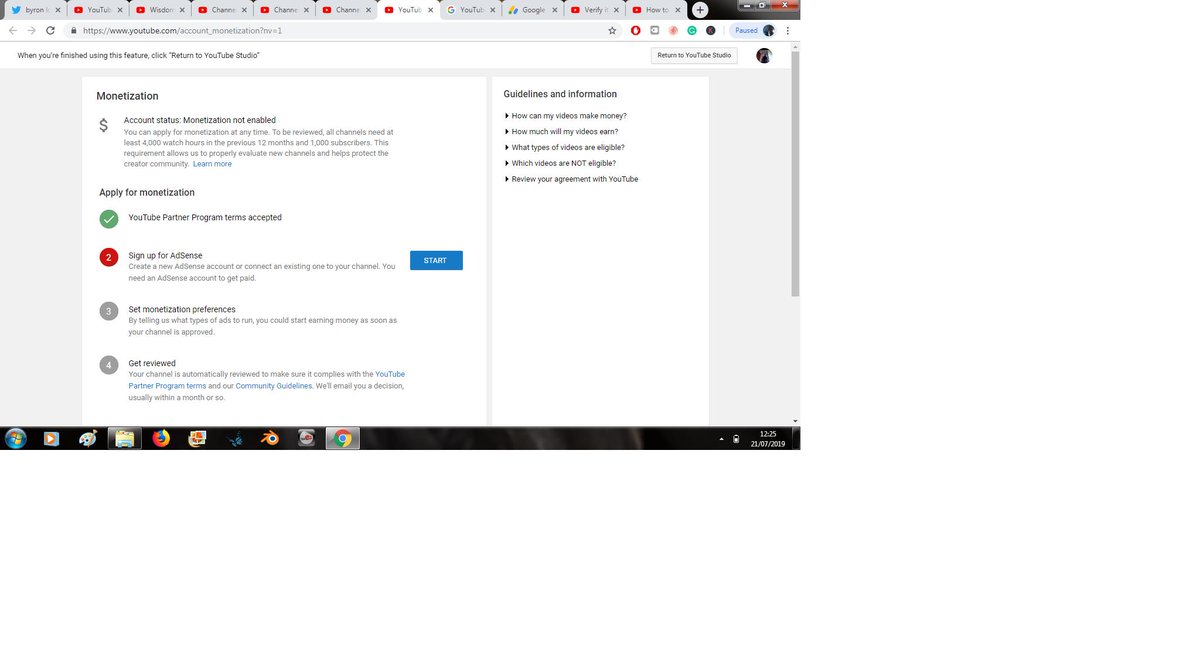Viewport: 1200px width, 672px height.
Task: Switch to the Verify tab
Action: (594, 10)
